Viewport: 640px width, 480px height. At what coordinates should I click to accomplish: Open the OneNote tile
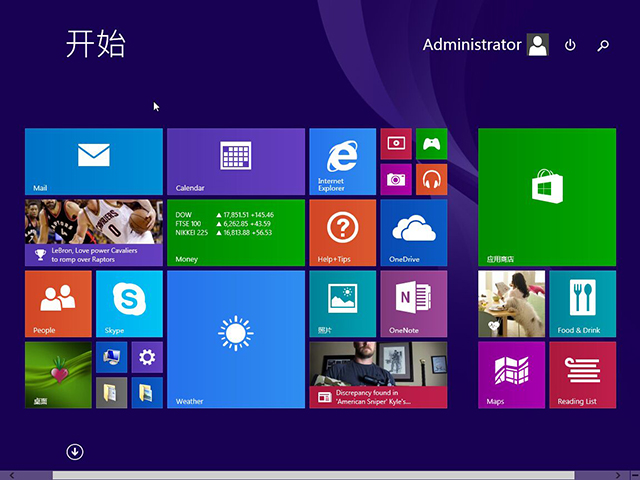(413, 304)
